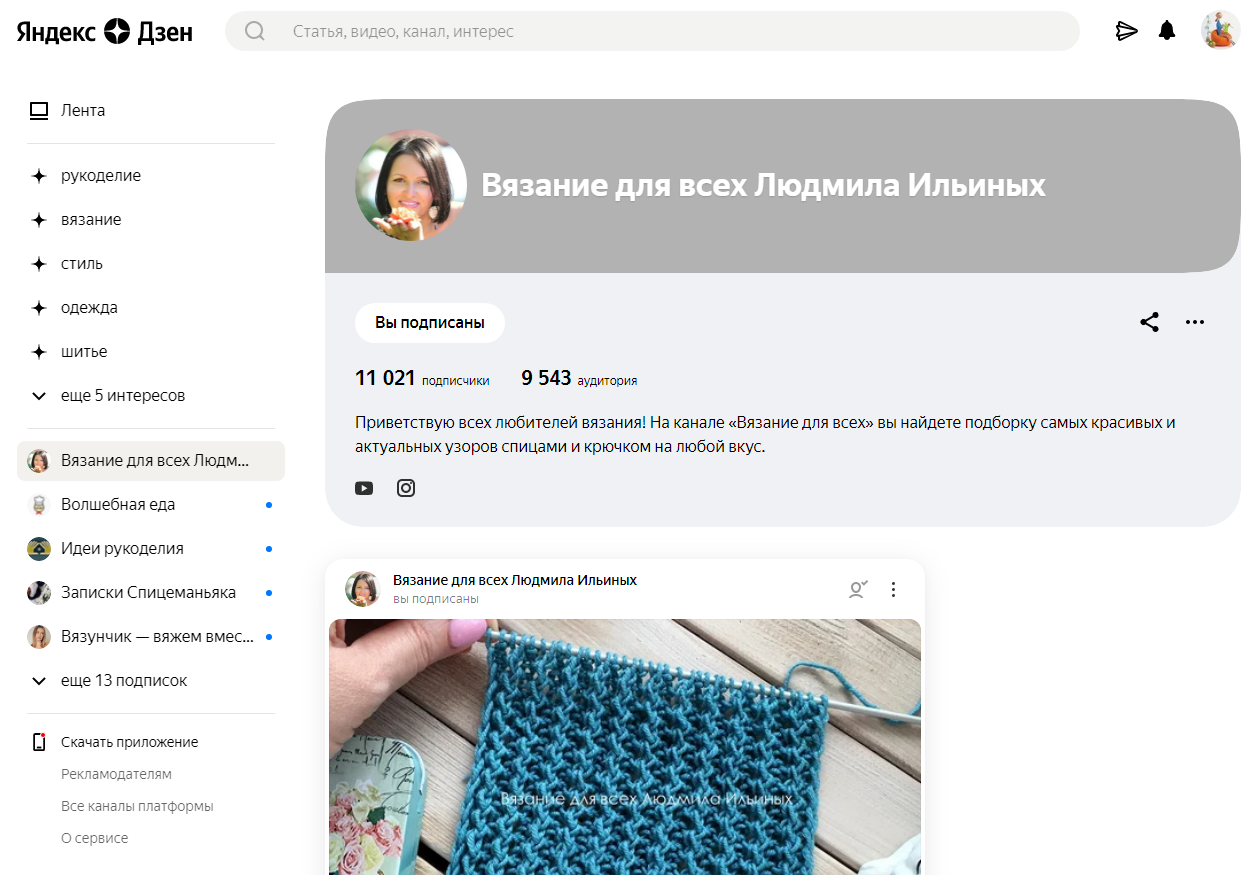Go to Yandex Zen home logo
This screenshot has height=875, width=1255.
[x=104, y=31]
